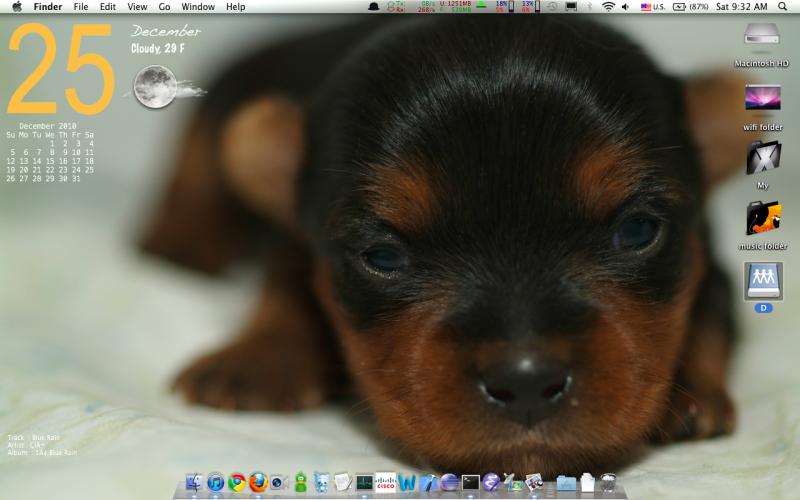Image resolution: width=800 pixels, height=500 pixels.
Task: Open the display mirroring menu icon
Action: tap(571, 7)
